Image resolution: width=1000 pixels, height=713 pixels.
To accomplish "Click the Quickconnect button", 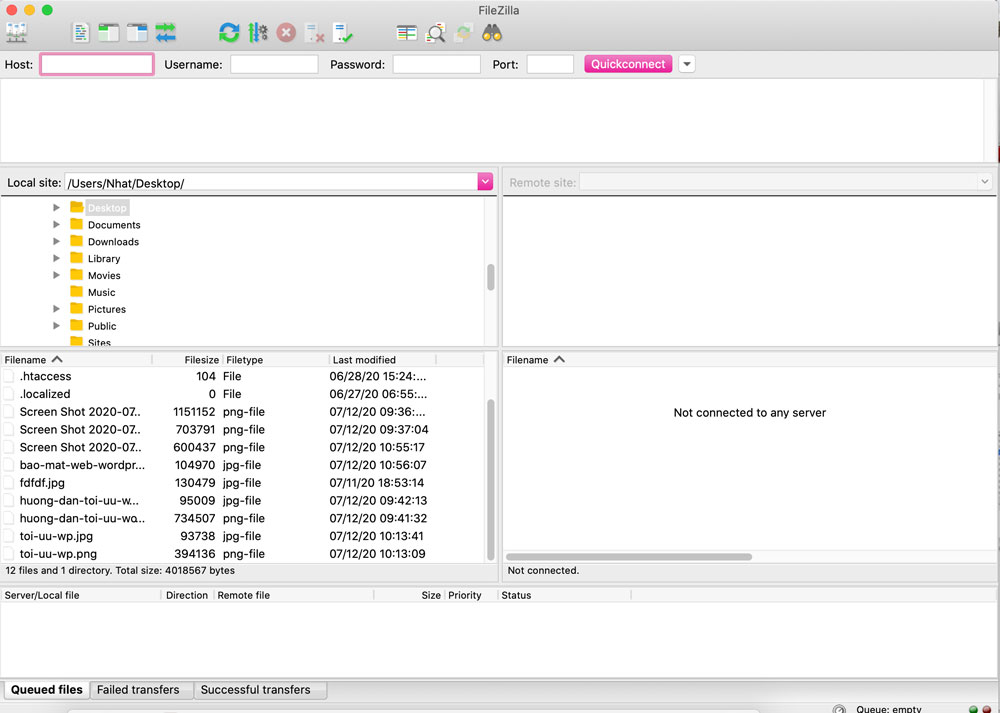I will (x=628, y=64).
